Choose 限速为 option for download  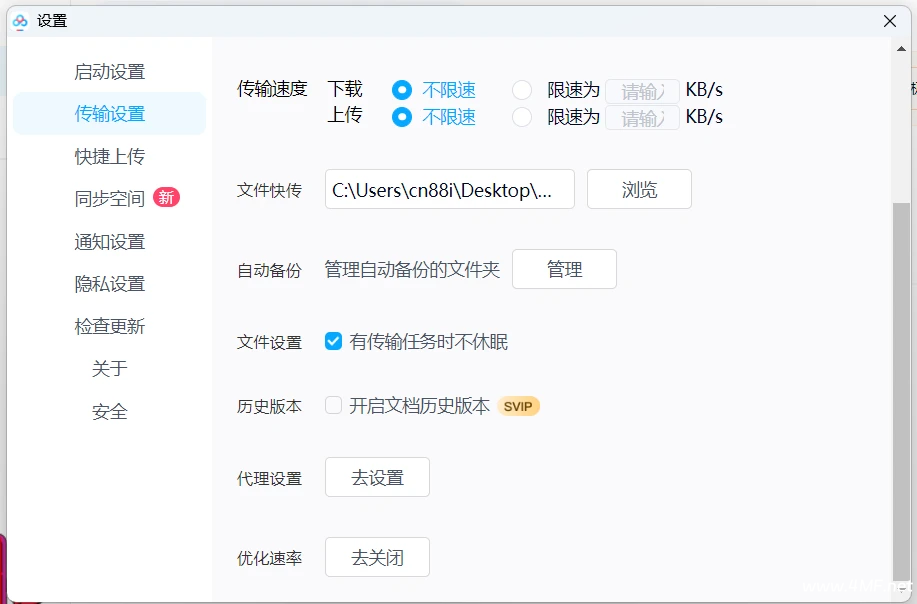click(522, 90)
